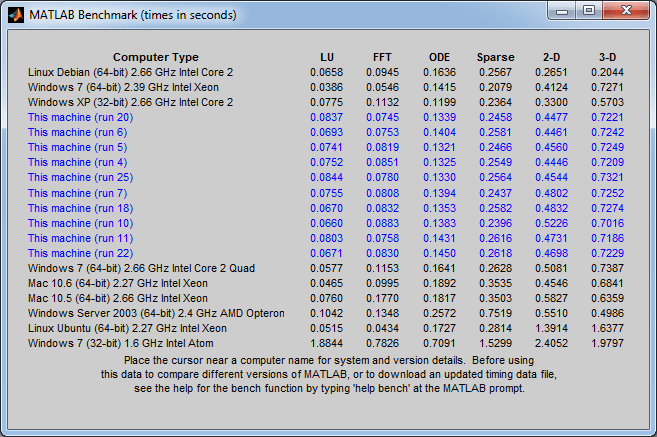Select 'Windows 7 (32-bit) 1.6 GHz Intel Atom'

tap(121, 343)
